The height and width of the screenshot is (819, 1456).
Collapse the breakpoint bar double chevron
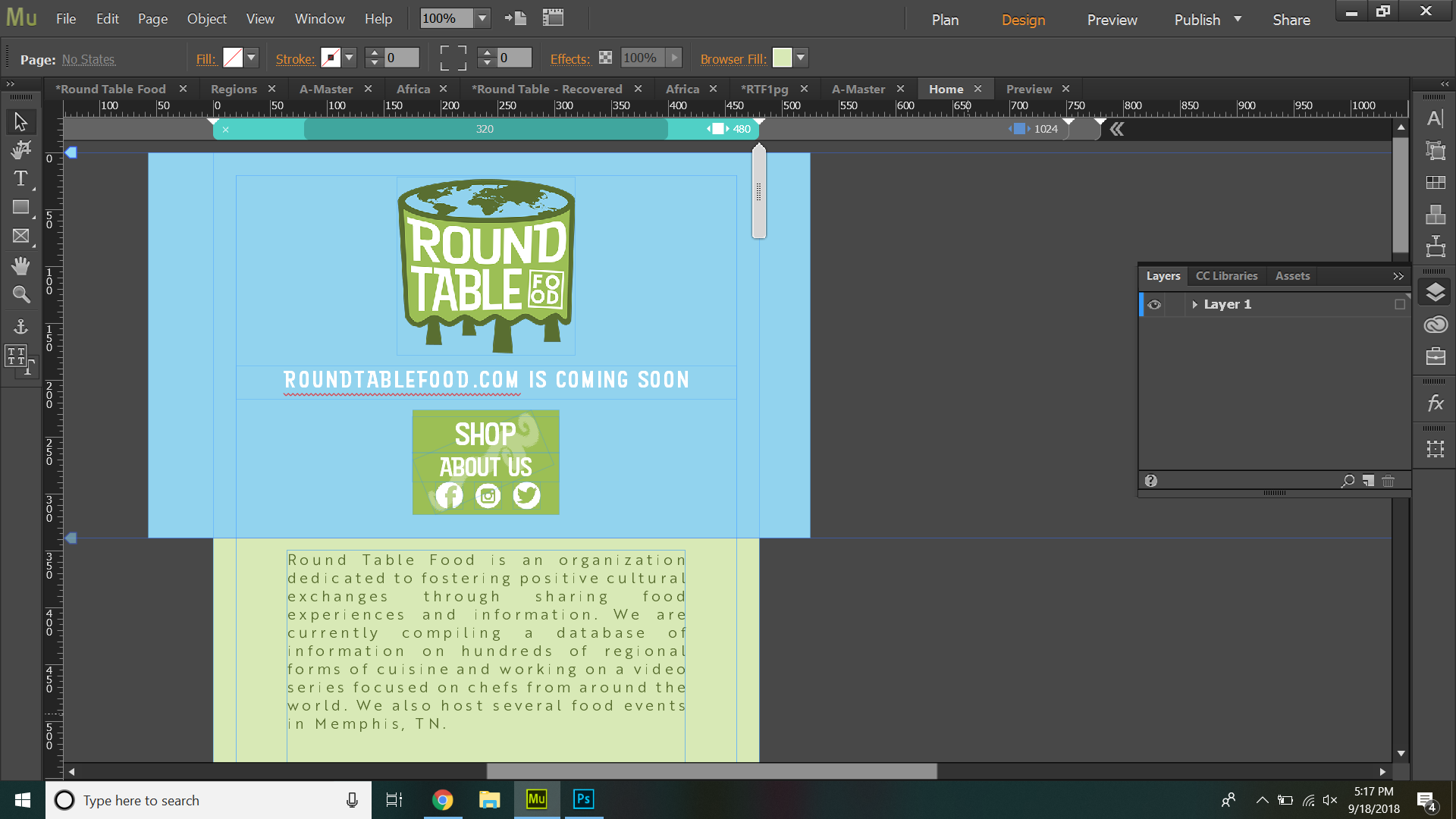click(1116, 130)
